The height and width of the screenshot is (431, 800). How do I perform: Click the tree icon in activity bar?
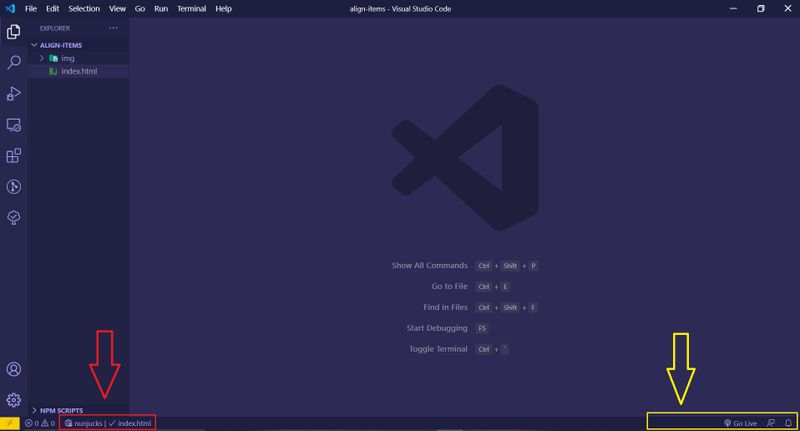pyautogui.click(x=14, y=218)
